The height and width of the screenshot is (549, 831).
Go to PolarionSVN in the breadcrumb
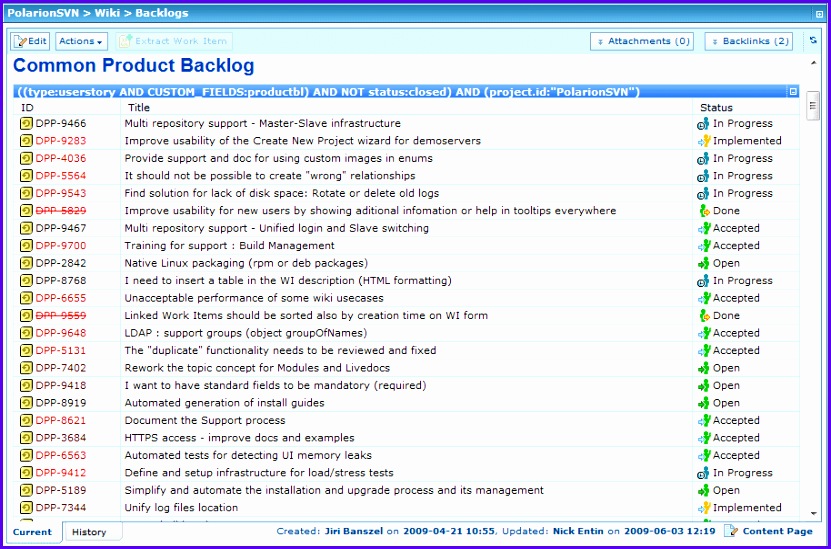[x=42, y=13]
